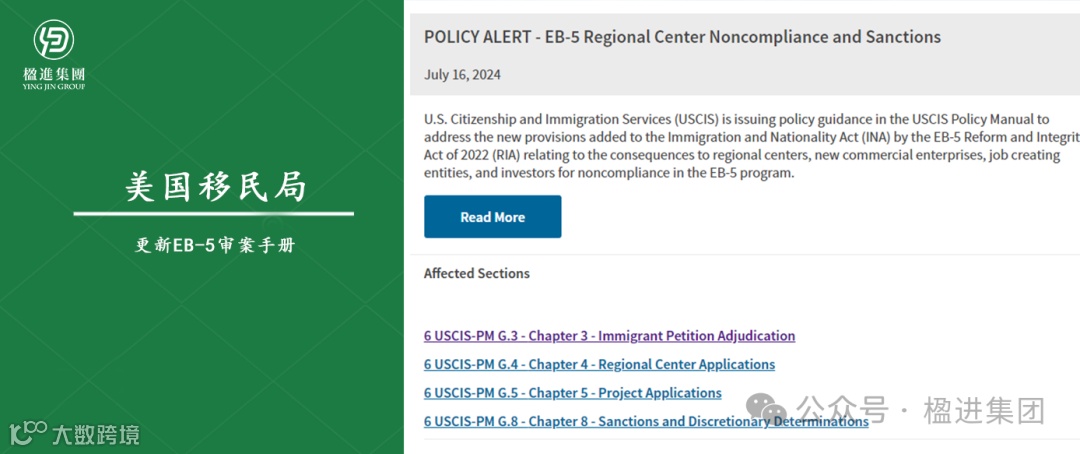Click the Affected Sections heading
This screenshot has height=454, width=1080.
476,273
